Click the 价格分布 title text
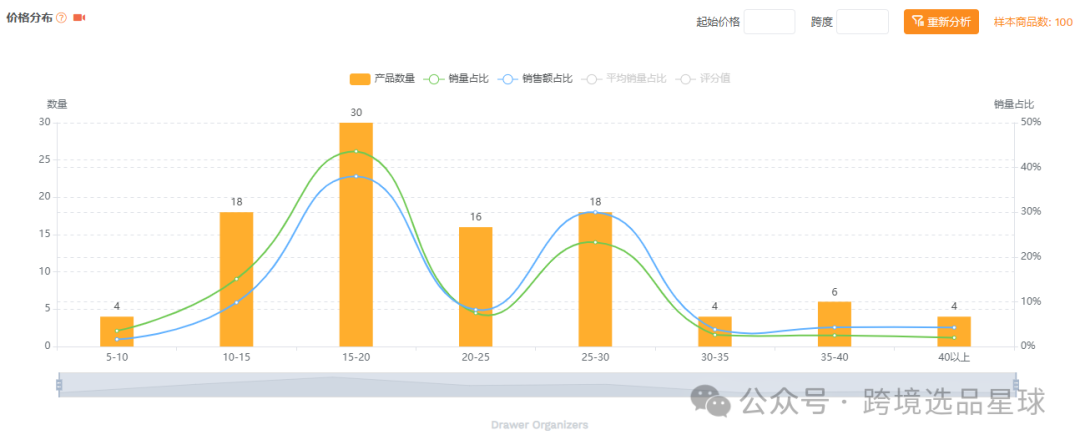Viewport: 1080px width, 445px height. pyautogui.click(x=29, y=18)
